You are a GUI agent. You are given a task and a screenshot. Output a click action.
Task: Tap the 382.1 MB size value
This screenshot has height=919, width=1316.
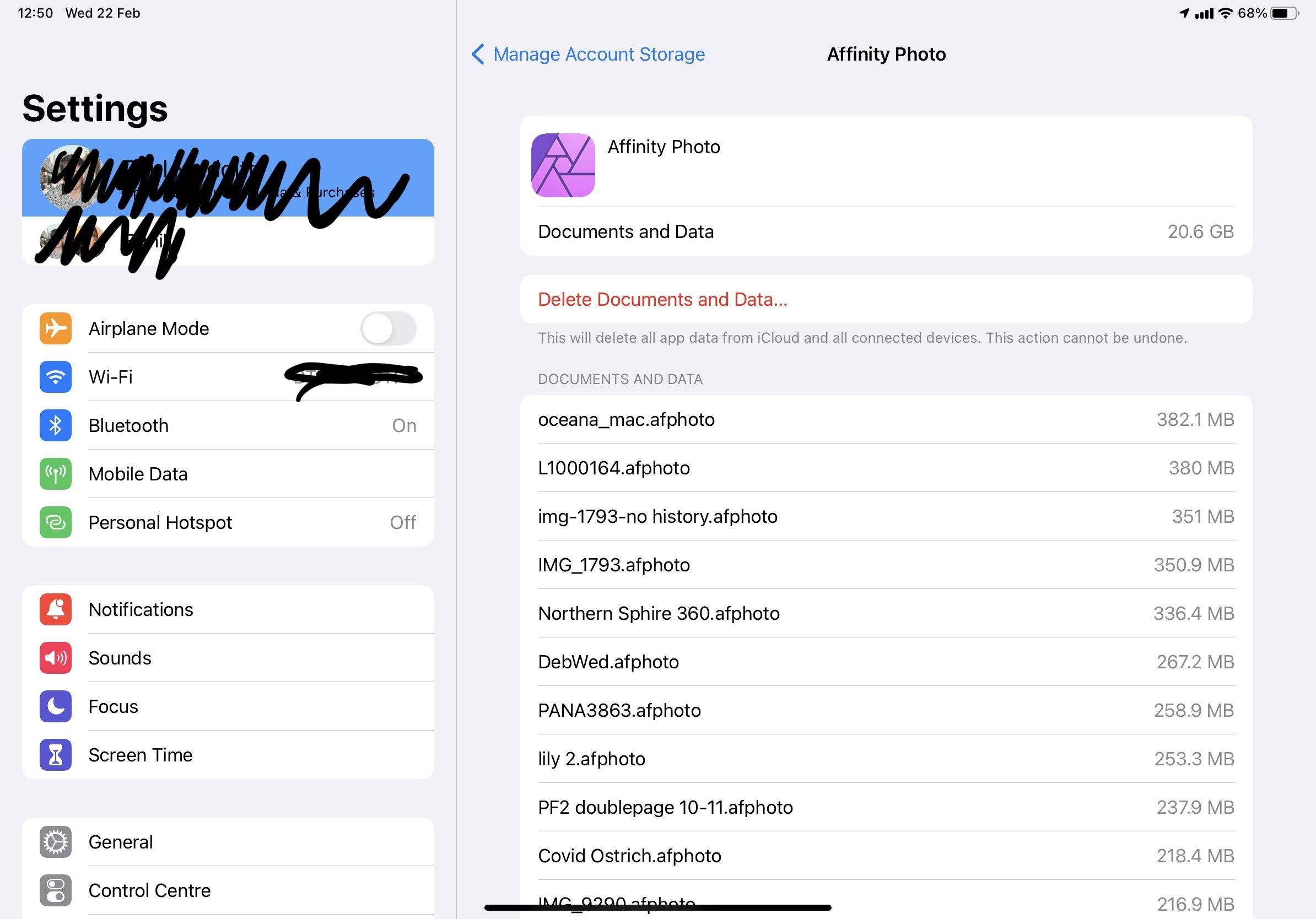pyautogui.click(x=1195, y=419)
